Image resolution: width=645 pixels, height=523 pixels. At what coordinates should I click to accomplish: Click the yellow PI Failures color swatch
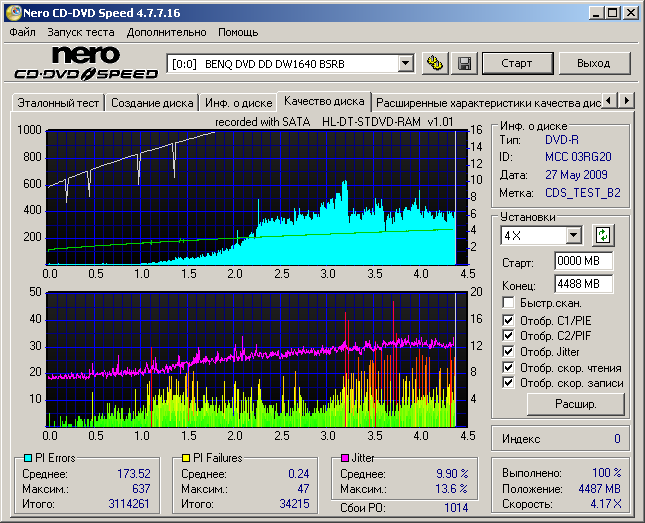[186, 458]
